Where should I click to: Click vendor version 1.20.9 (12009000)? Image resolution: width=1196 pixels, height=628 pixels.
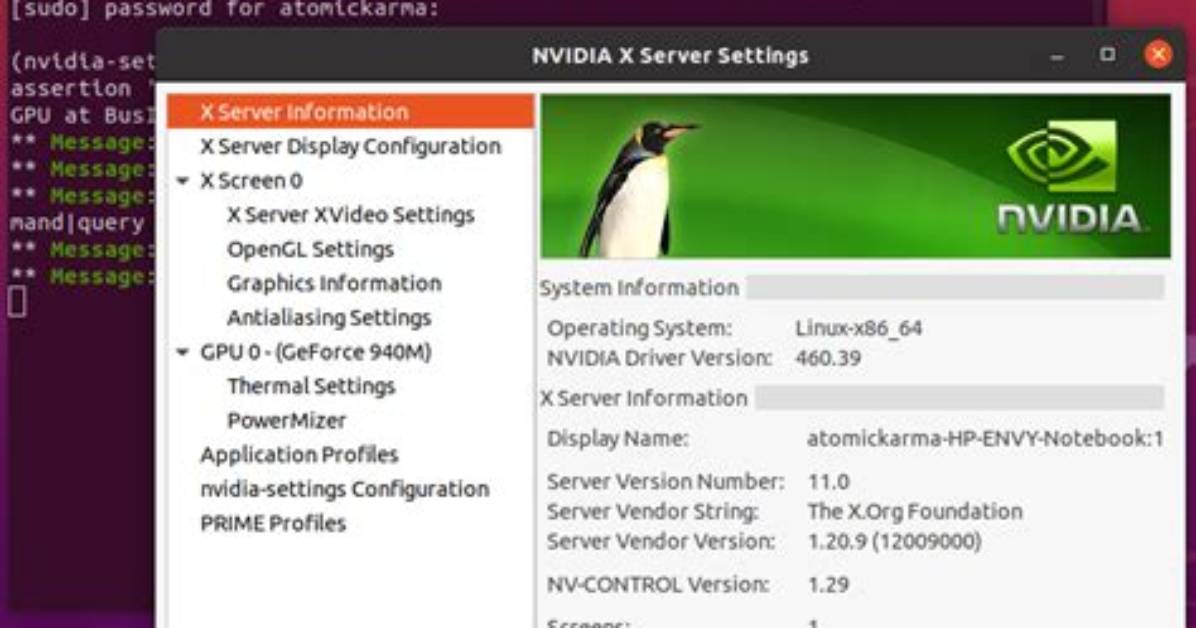894,541
